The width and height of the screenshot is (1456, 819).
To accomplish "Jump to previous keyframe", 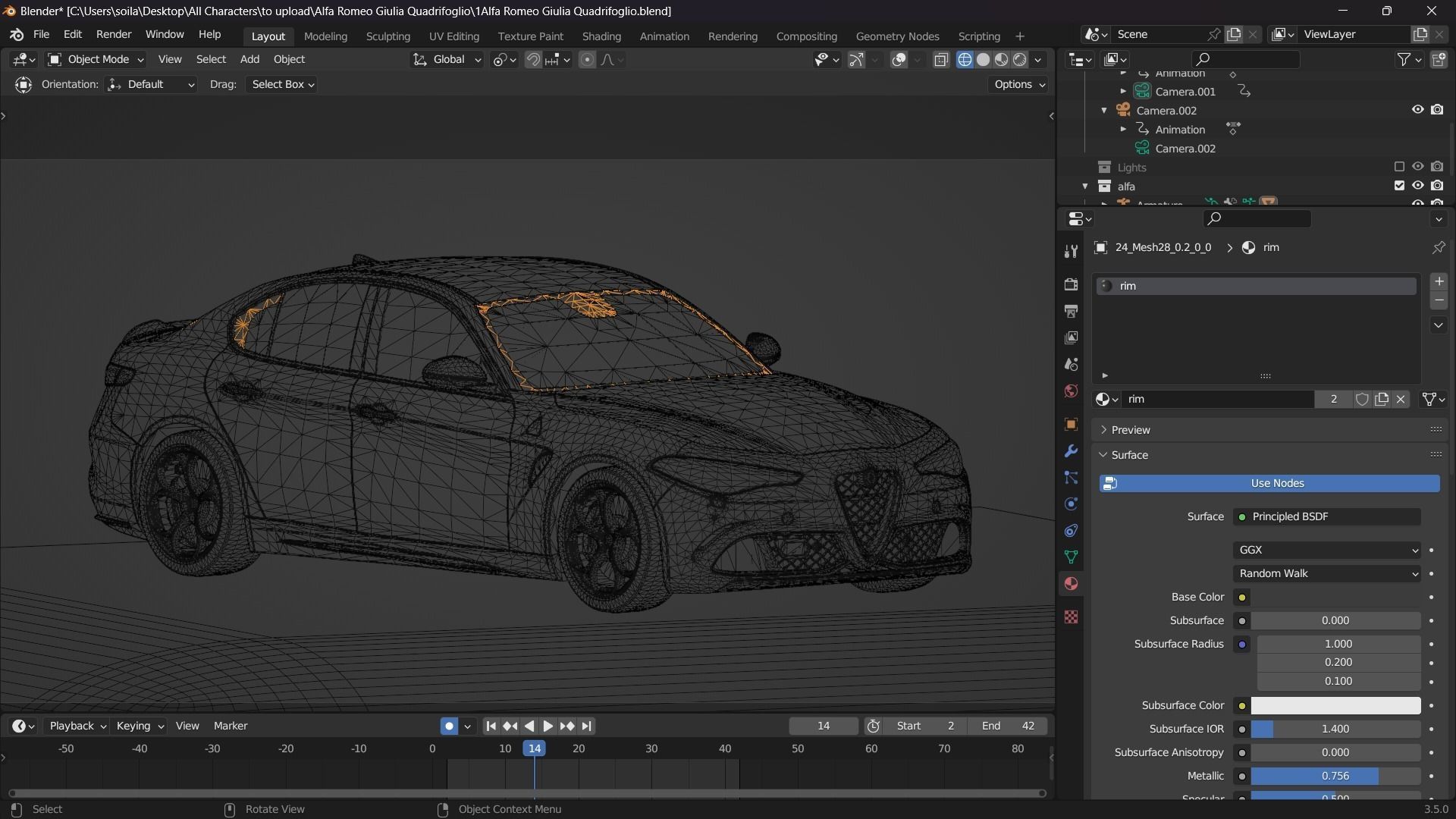I will point(510,726).
